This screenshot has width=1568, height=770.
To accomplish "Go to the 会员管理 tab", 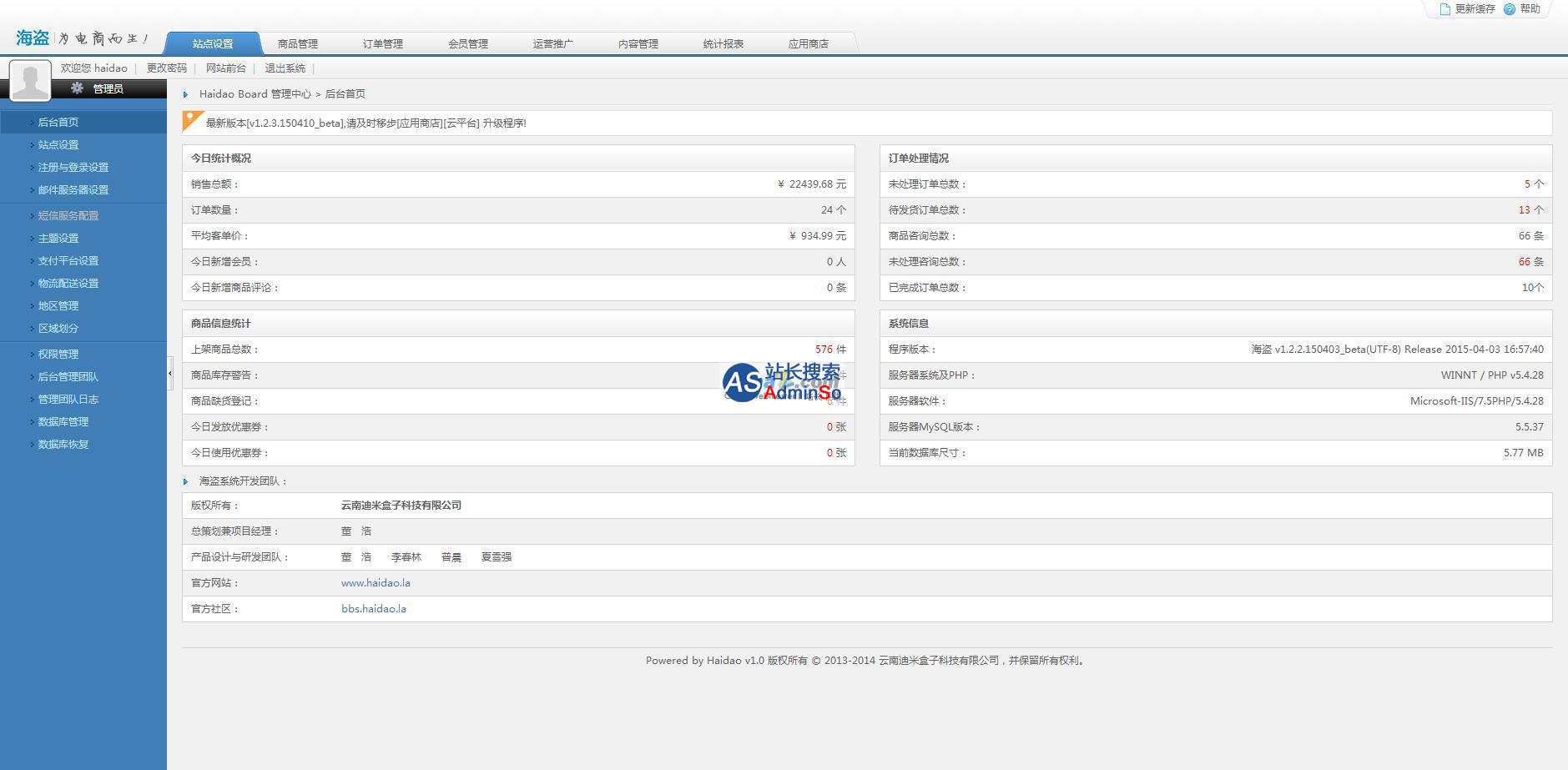I will click(x=468, y=44).
